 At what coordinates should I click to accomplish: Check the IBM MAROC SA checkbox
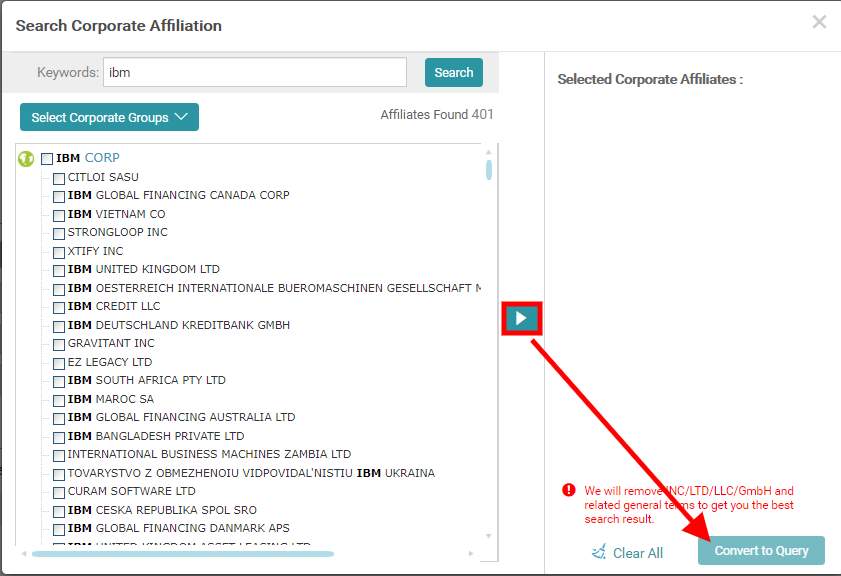[59, 401]
